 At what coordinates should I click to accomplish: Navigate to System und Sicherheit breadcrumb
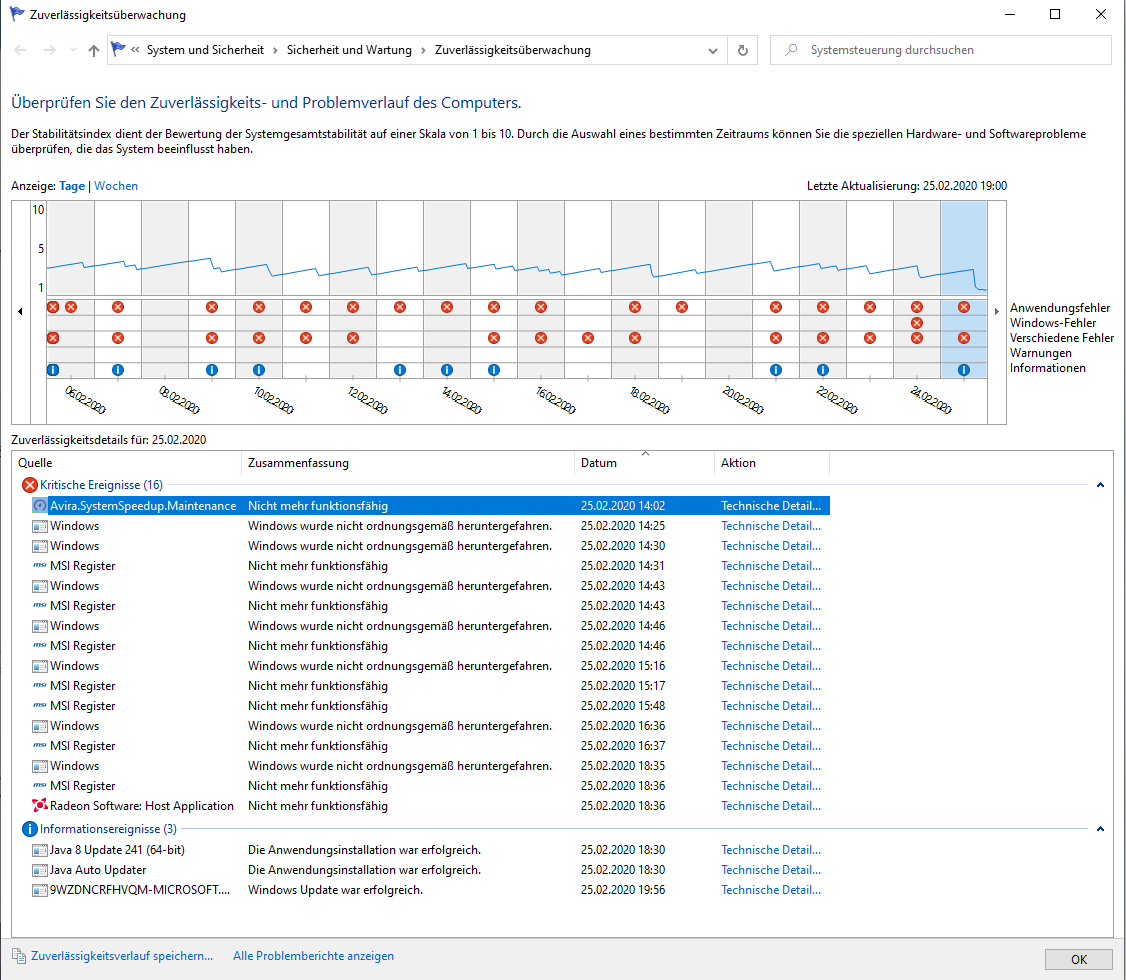pos(205,50)
